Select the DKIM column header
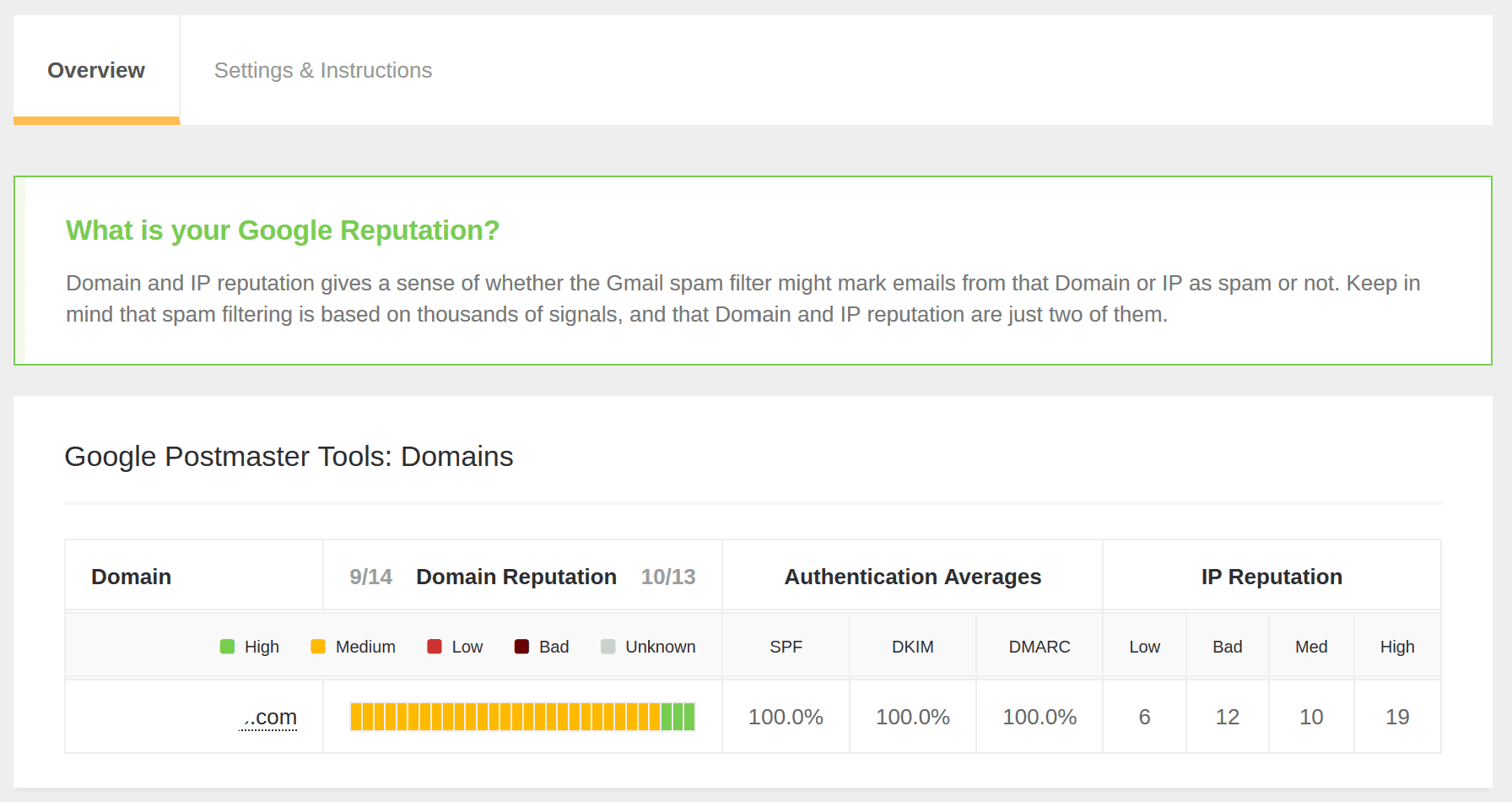Screen dimensions: 1512x802 (x=912, y=646)
